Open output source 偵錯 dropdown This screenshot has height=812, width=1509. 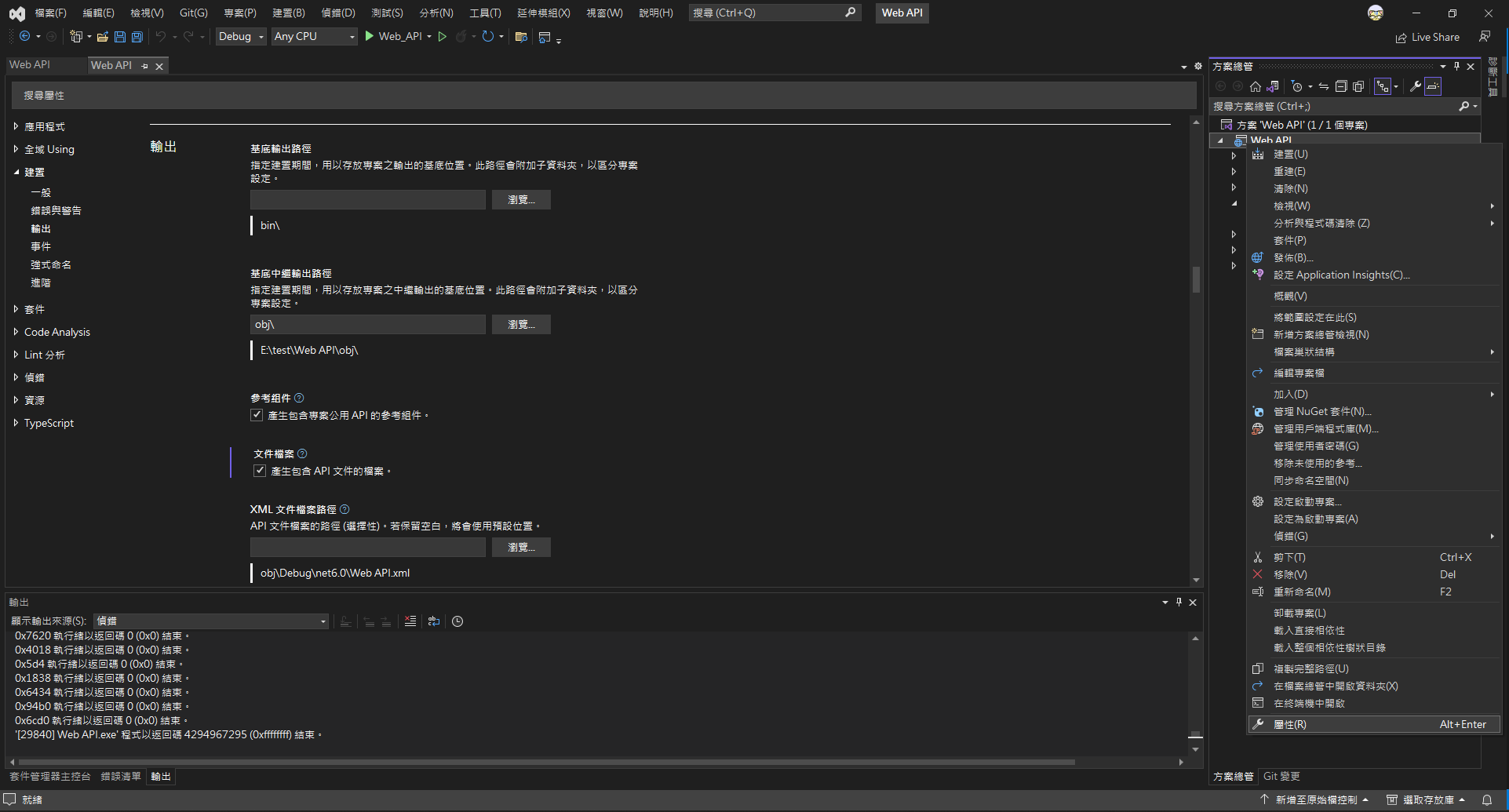click(x=211, y=621)
